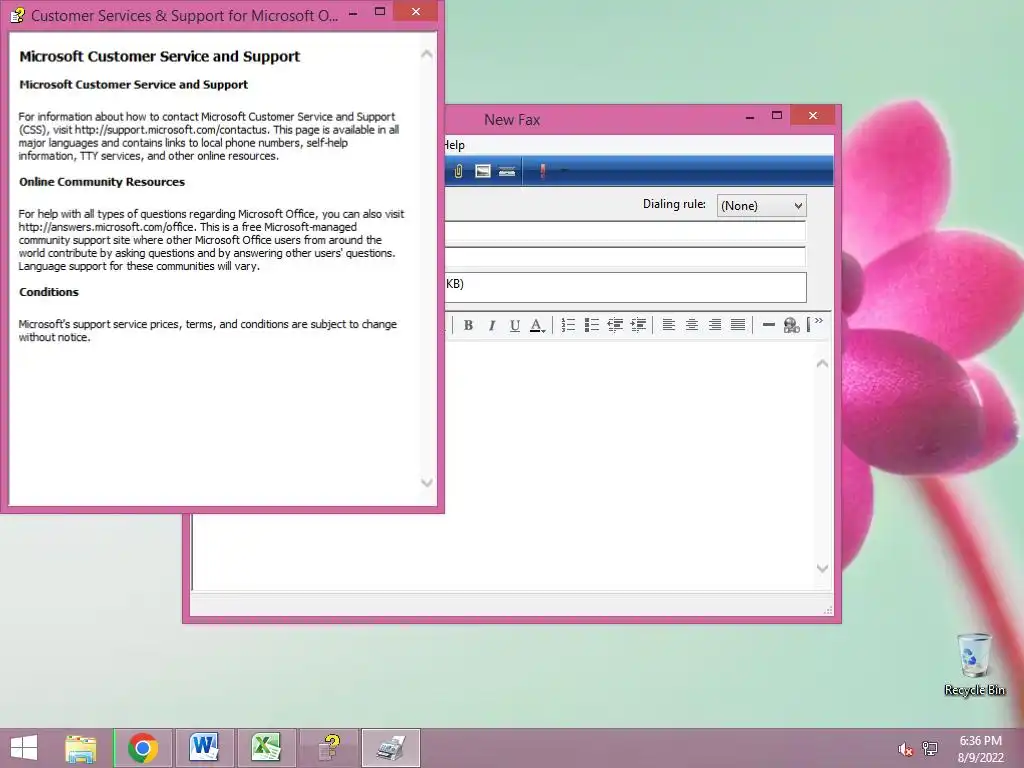
Task: Toggle Underline formatting in the fax editor
Action: pyautogui.click(x=515, y=325)
